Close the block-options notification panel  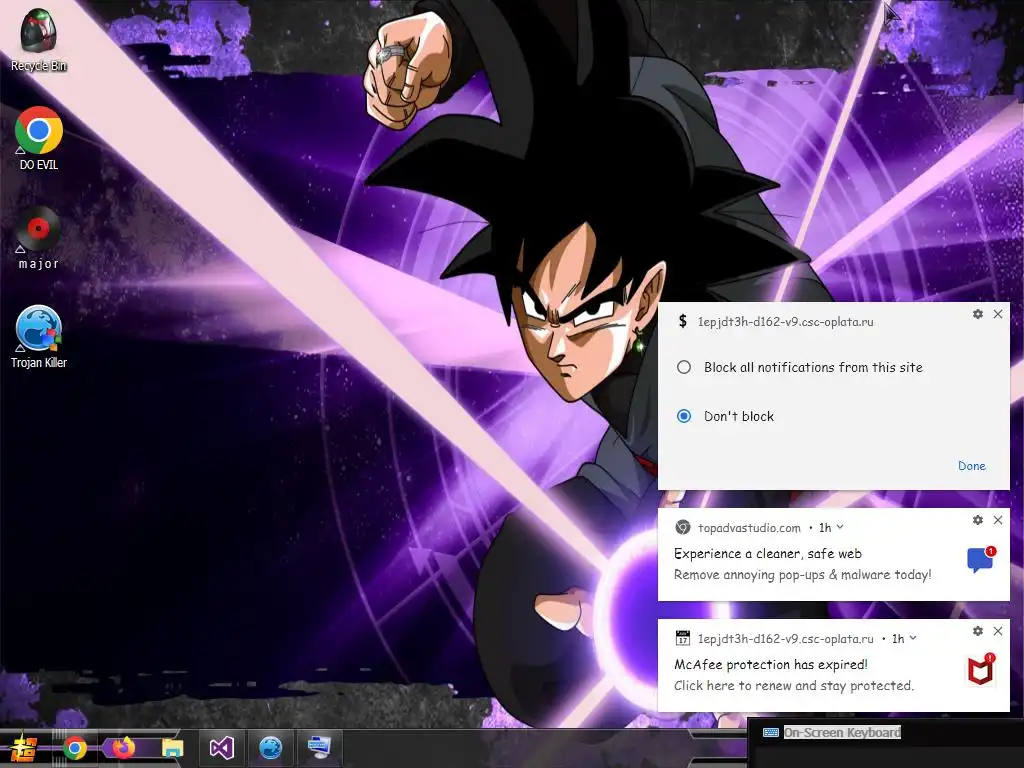coord(998,314)
